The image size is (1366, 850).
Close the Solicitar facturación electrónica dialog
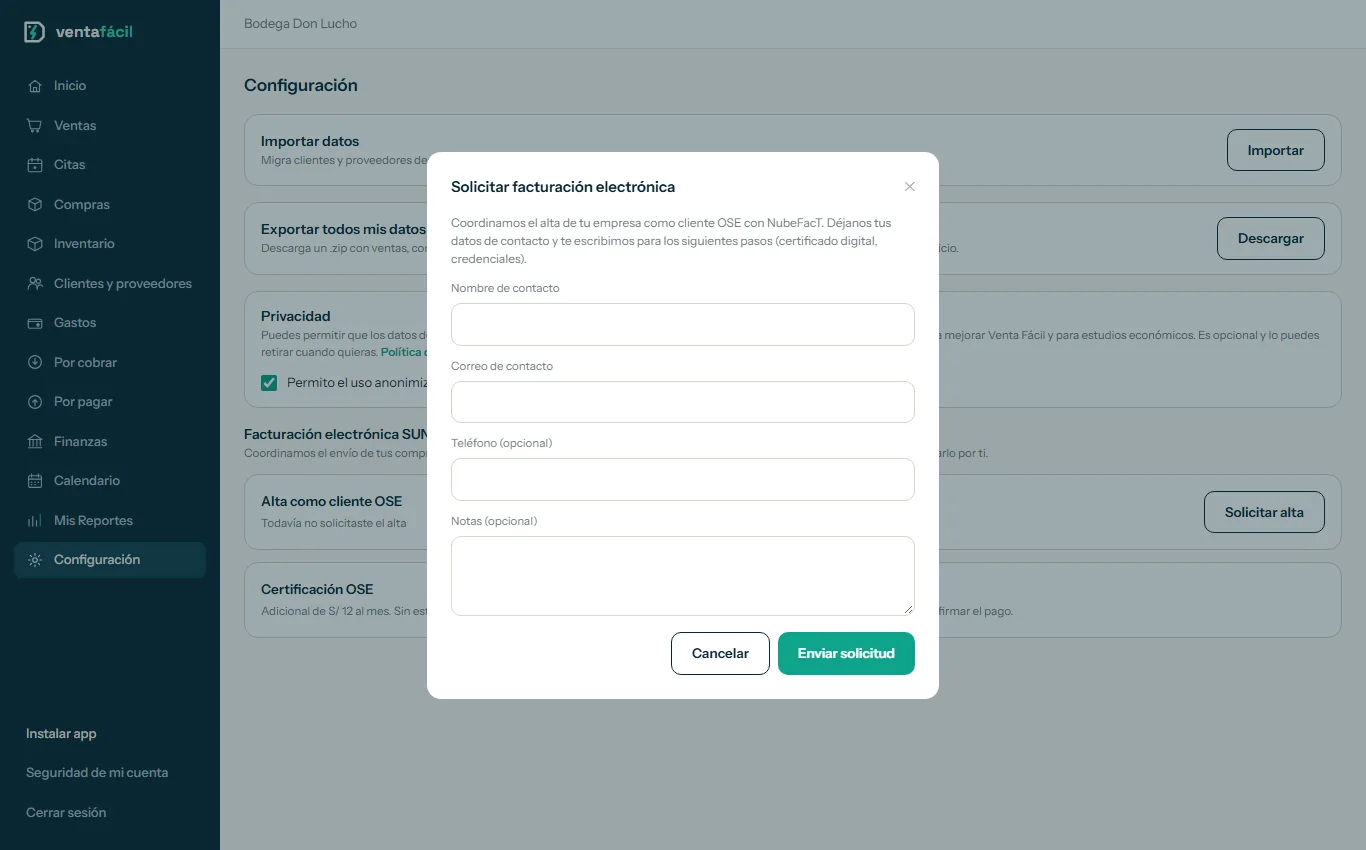click(x=910, y=187)
